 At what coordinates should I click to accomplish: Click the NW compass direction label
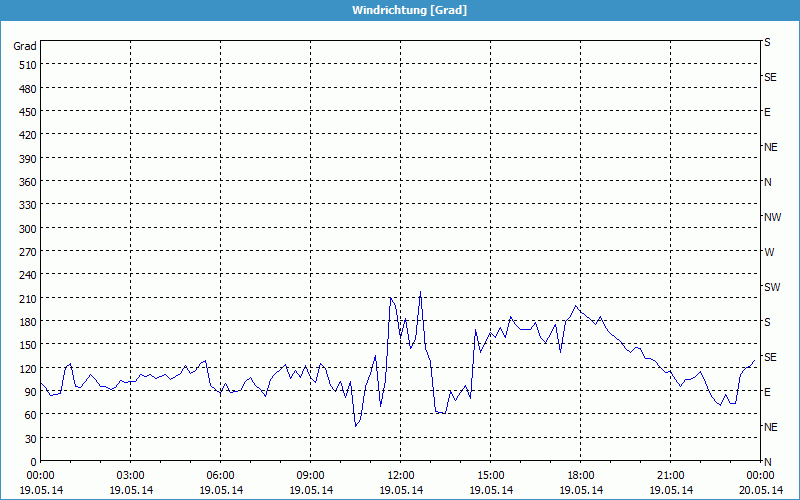pos(772,217)
